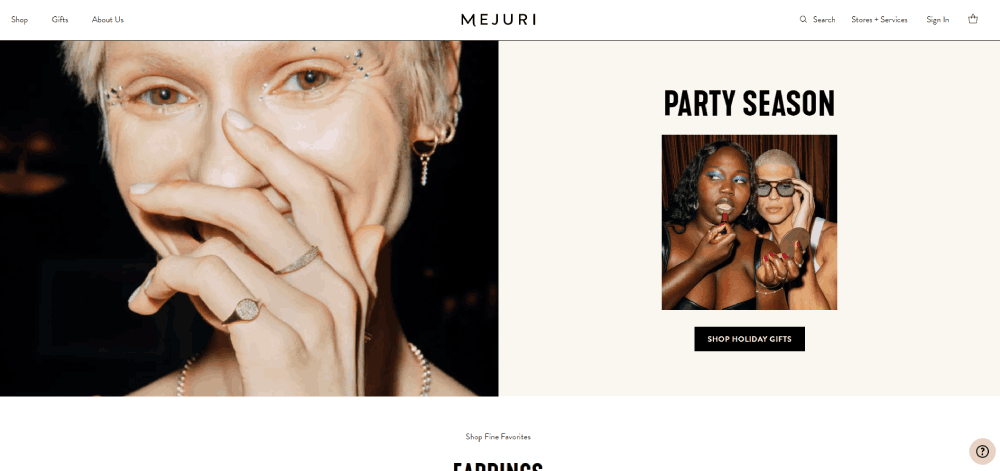This screenshot has width=1000, height=471.
Task: Open the help question mark bubble
Action: click(x=982, y=451)
